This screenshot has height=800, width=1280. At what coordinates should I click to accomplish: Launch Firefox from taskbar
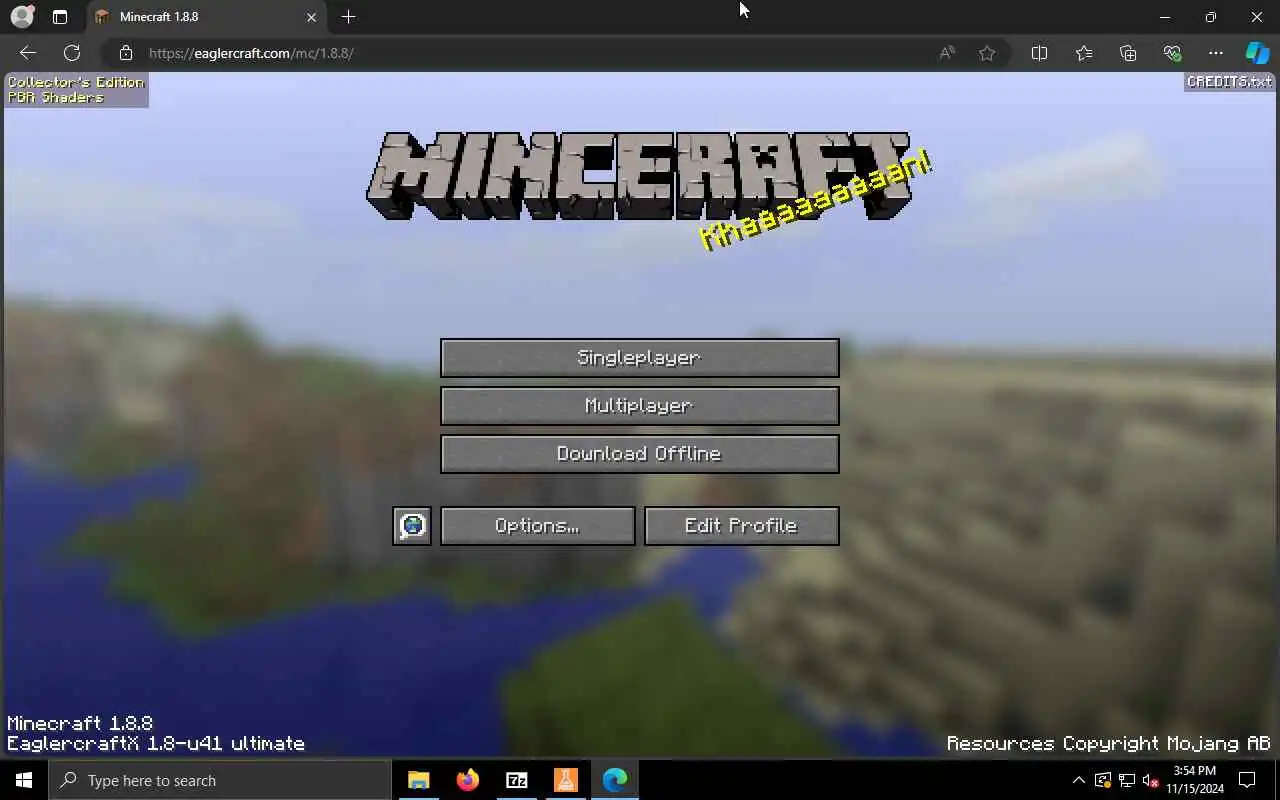point(467,780)
